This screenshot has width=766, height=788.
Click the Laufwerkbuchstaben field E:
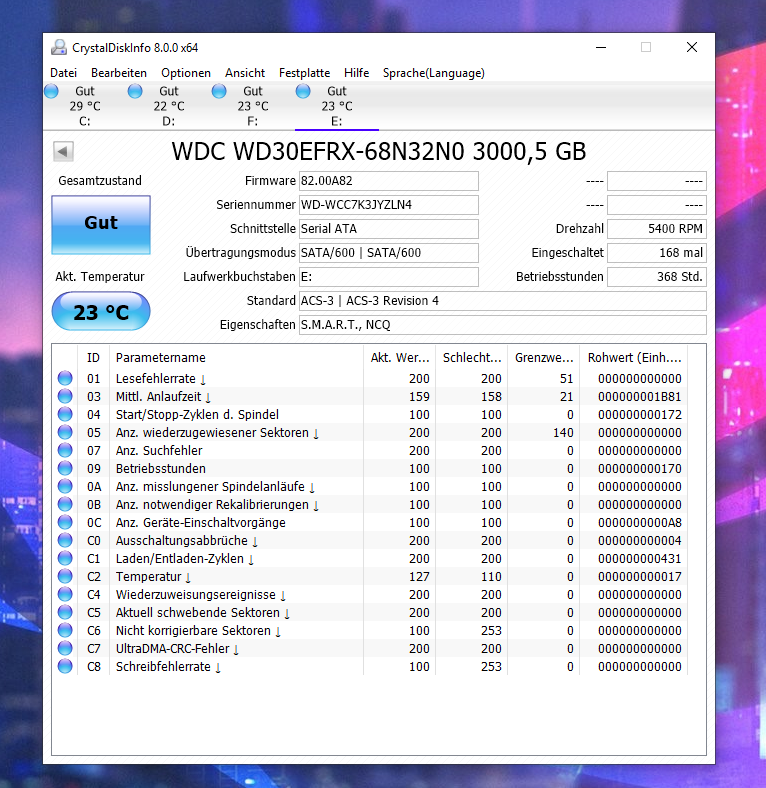click(389, 277)
